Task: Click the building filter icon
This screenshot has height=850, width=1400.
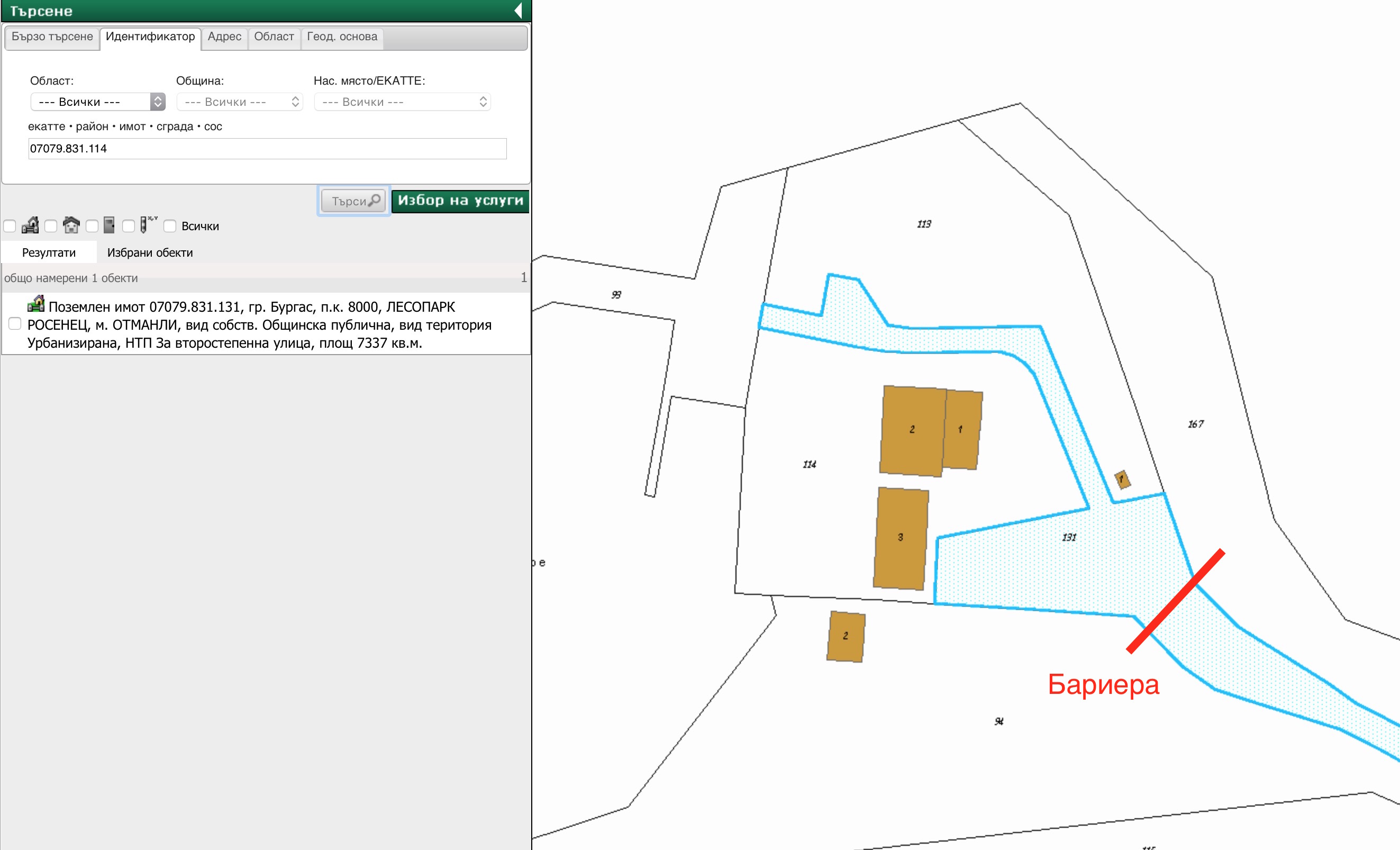Action: click(71, 225)
